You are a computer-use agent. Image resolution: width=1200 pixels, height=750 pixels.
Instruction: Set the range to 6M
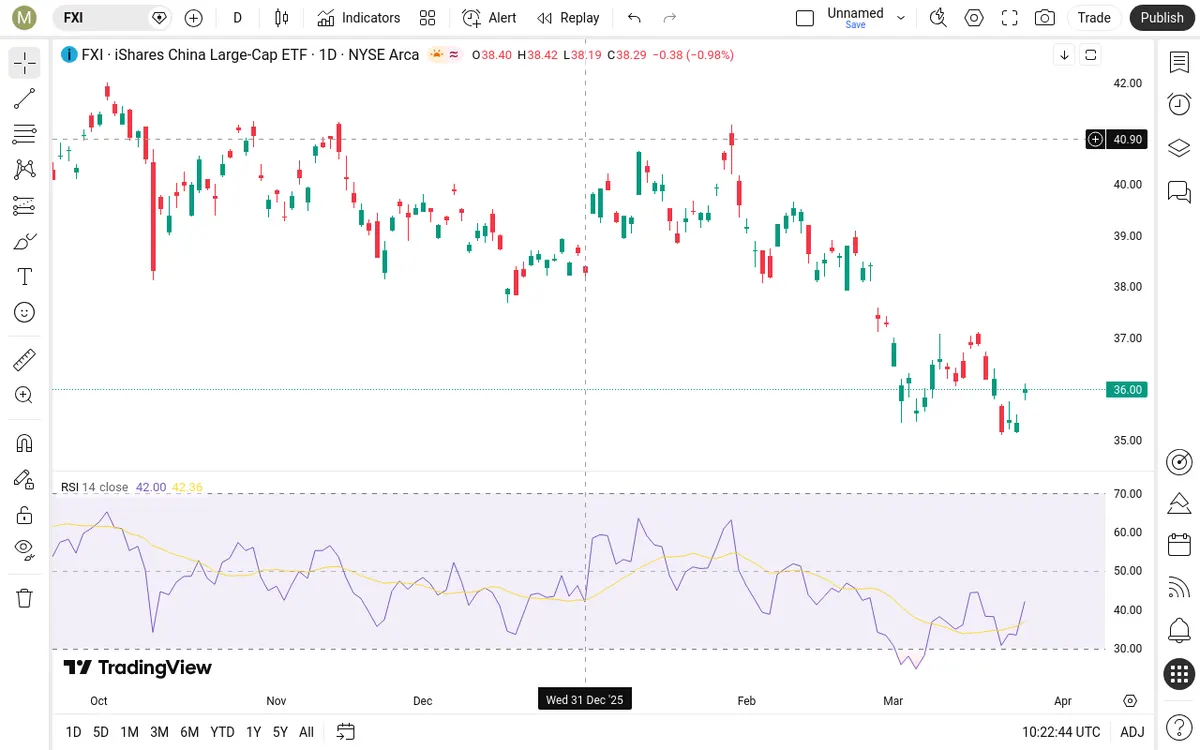click(x=189, y=732)
